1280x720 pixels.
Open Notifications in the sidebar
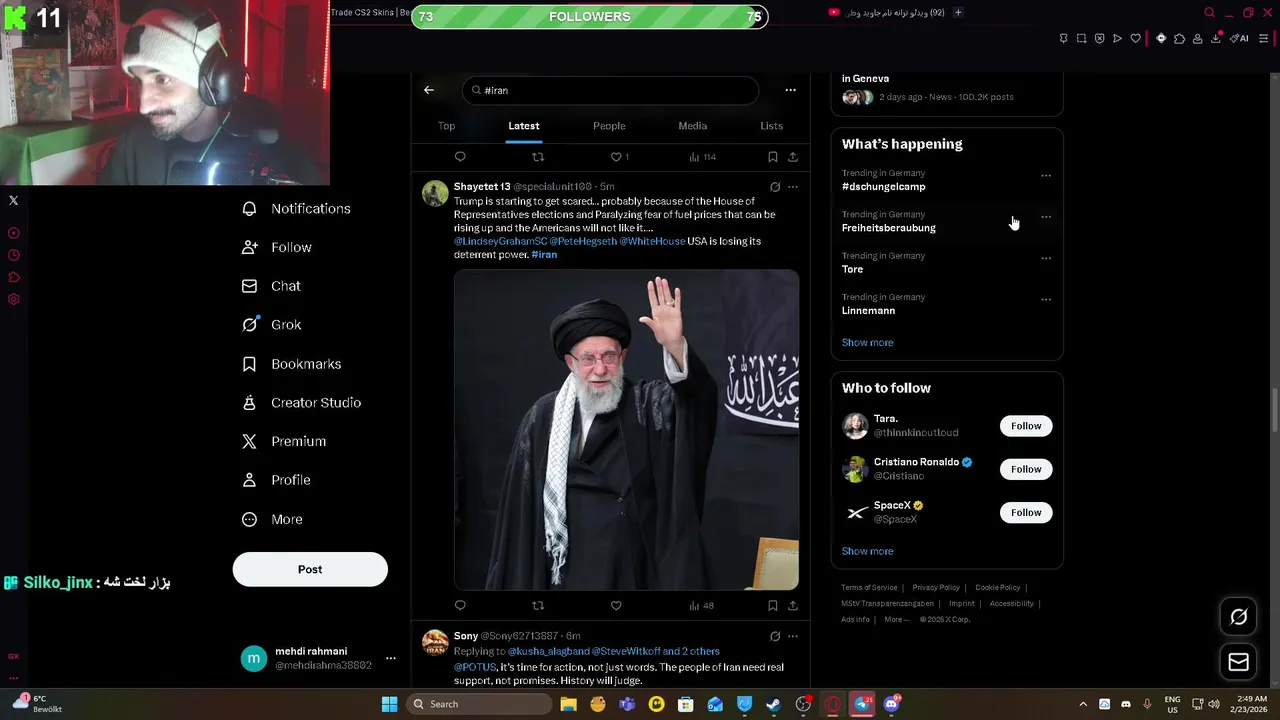(297, 209)
